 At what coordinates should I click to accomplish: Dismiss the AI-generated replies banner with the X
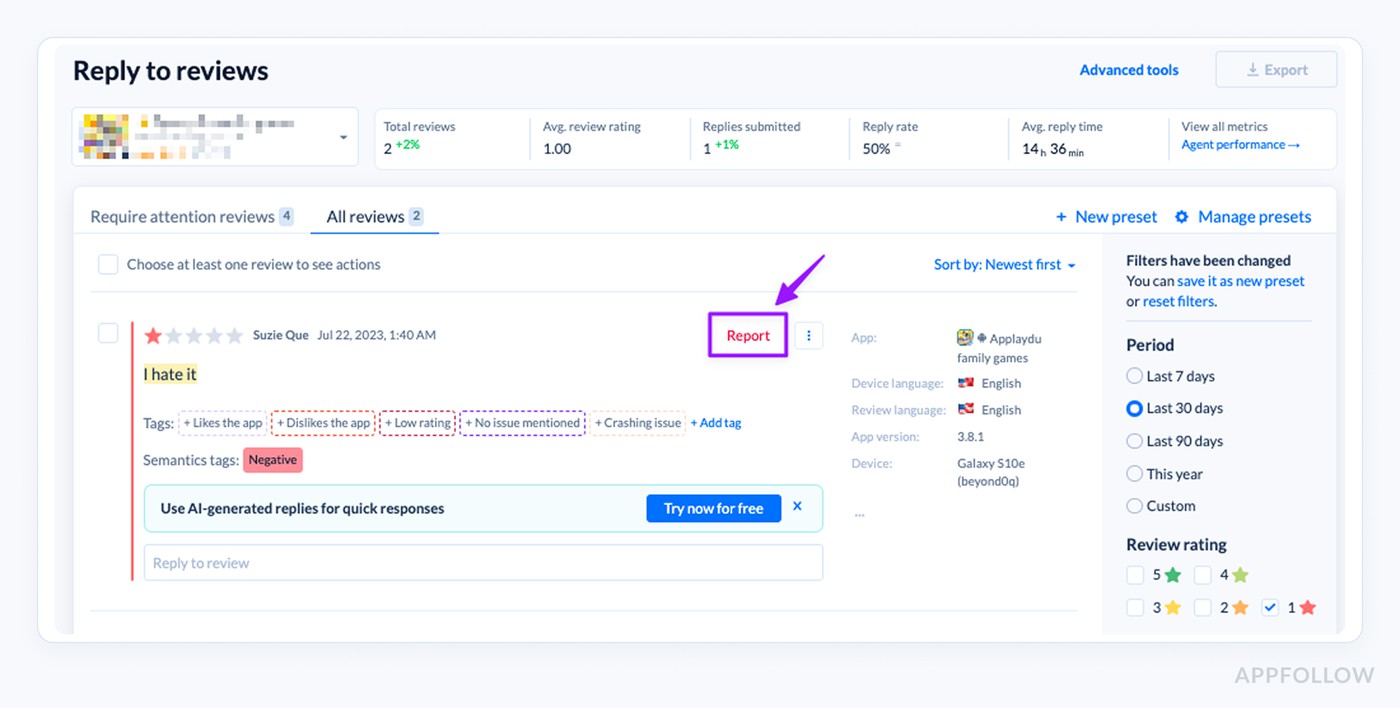pyautogui.click(x=797, y=507)
